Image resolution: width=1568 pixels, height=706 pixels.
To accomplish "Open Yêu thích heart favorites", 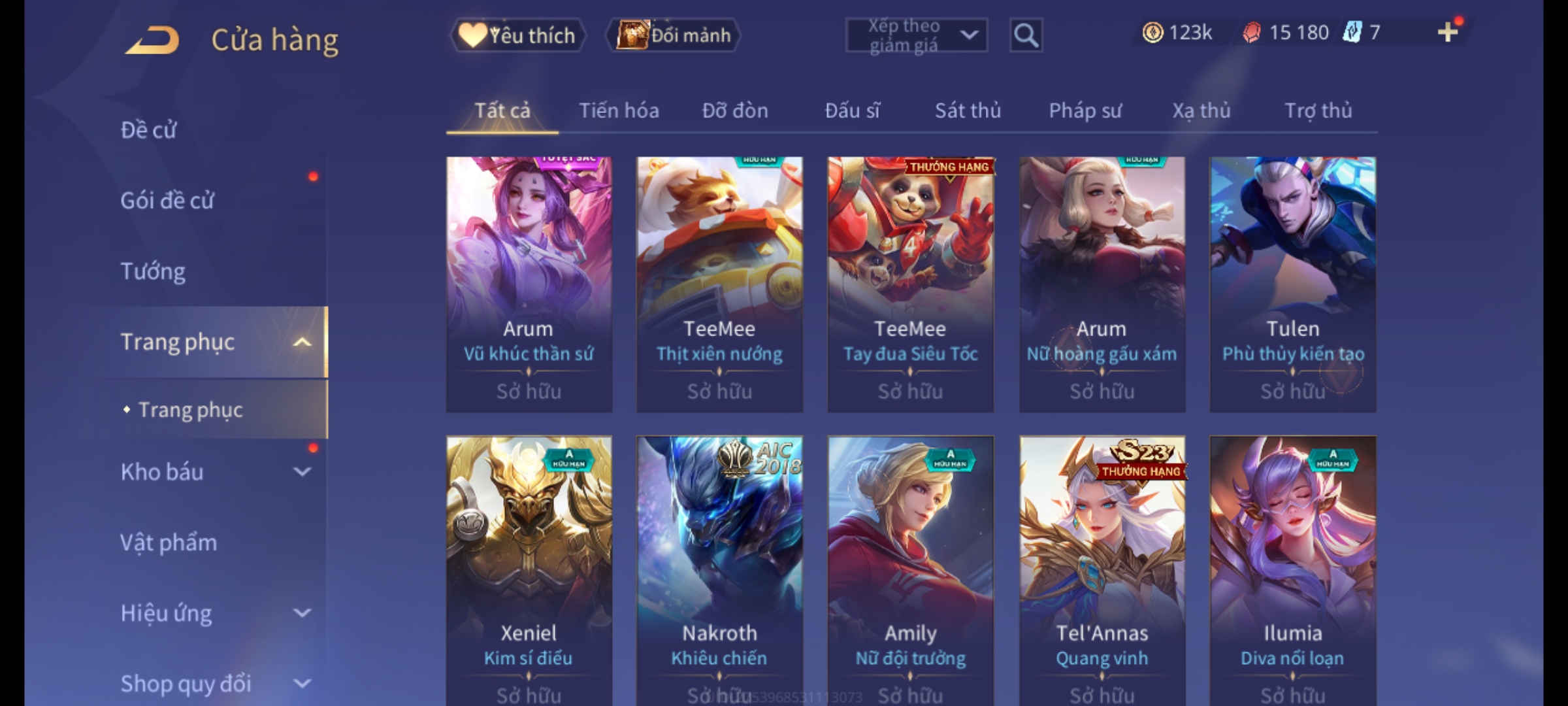I will (518, 35).
